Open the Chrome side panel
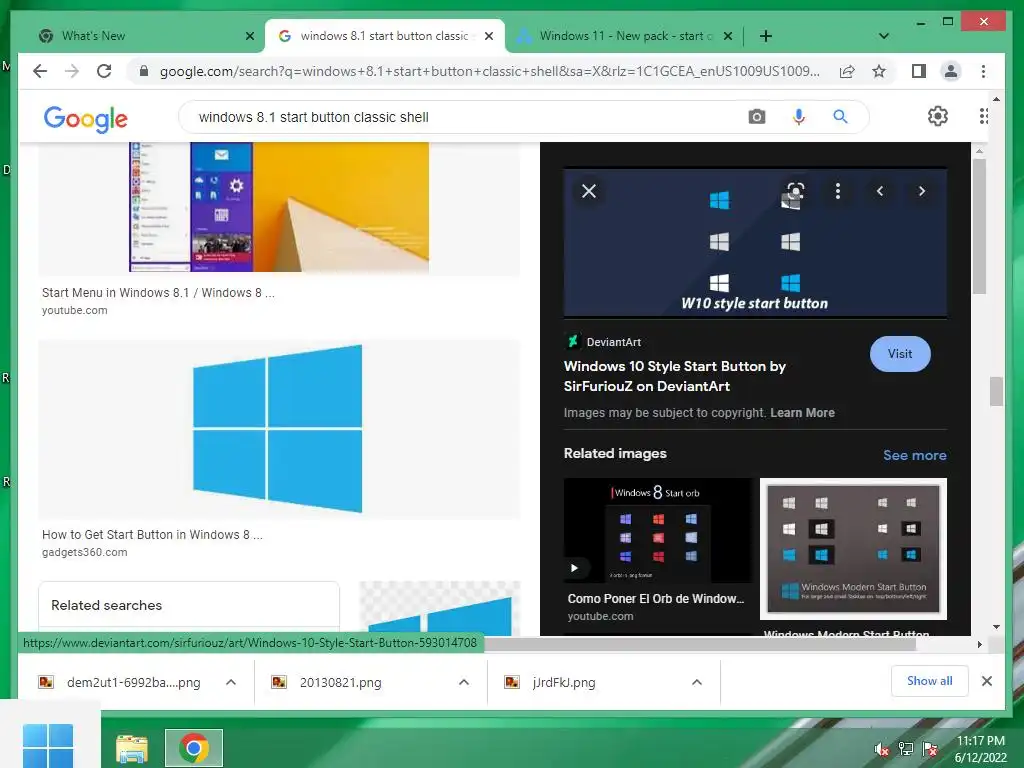The height and width of the screenshot is (768, 1024). pos(919,71)
